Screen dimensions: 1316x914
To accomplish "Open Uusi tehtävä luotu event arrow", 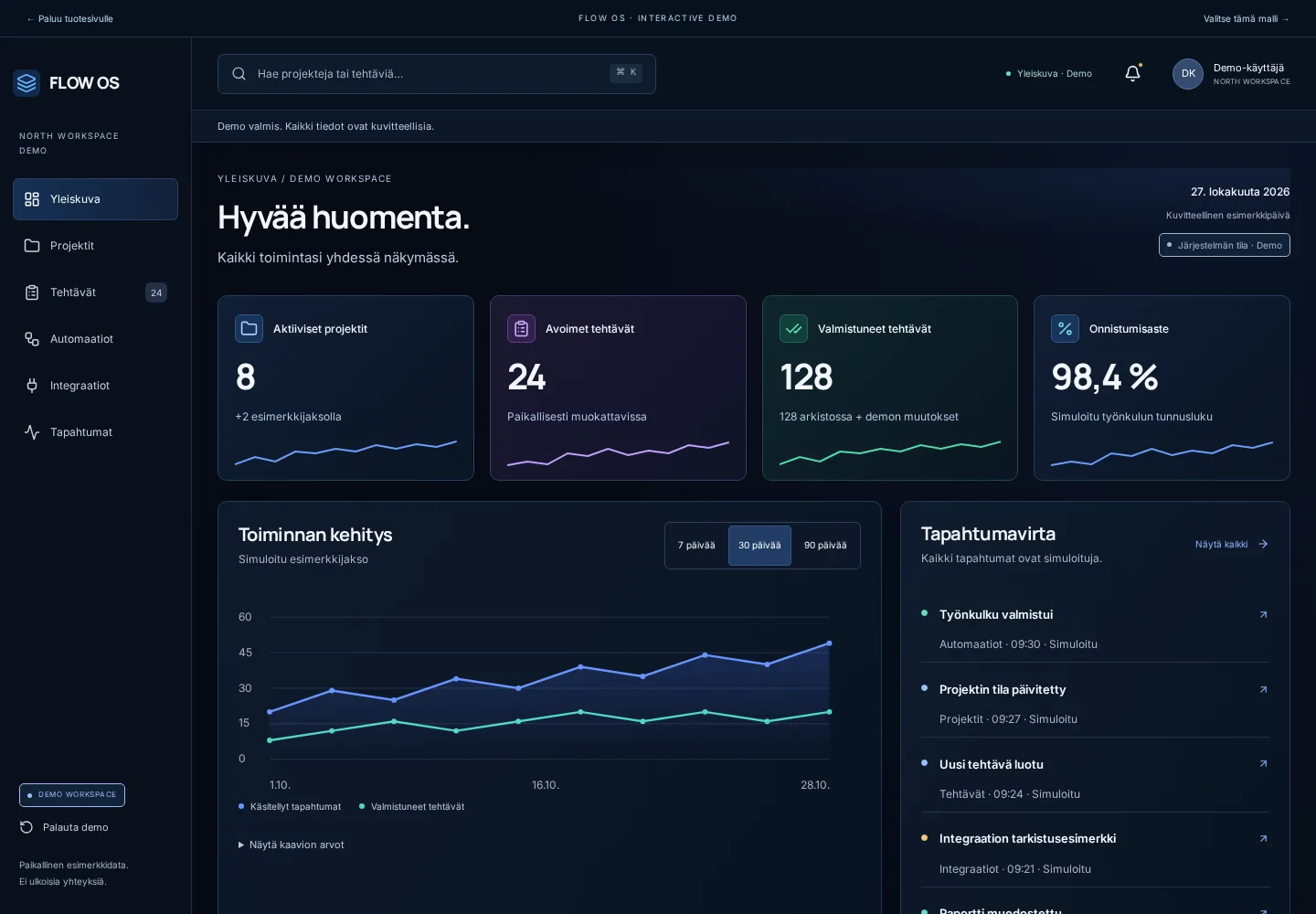I will pos(1263,764).
